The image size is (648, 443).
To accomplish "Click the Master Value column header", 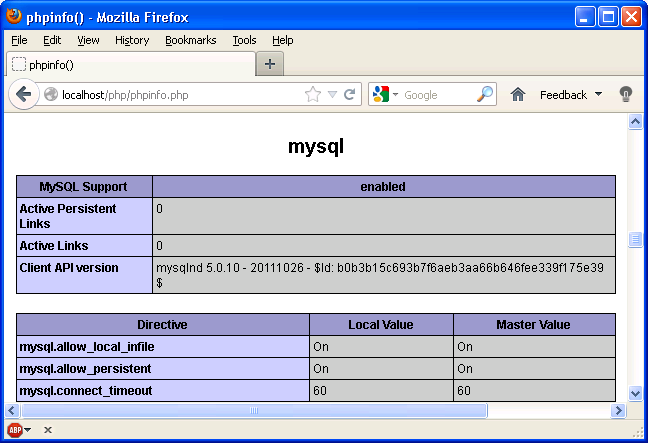I will (534, 325).
